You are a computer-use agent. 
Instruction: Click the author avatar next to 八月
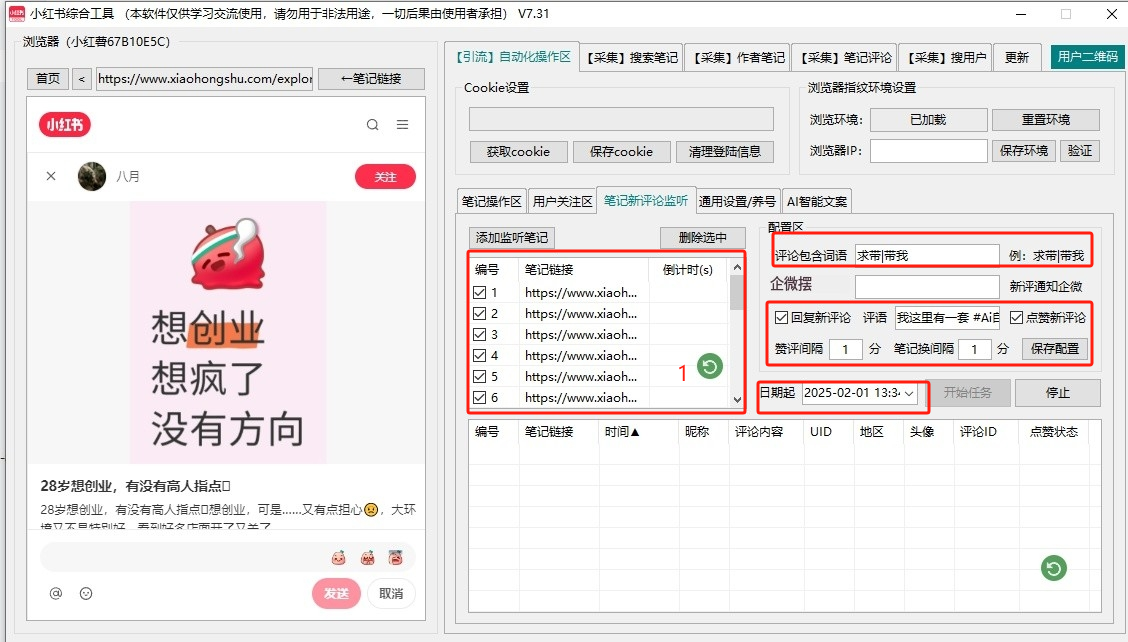92,177
